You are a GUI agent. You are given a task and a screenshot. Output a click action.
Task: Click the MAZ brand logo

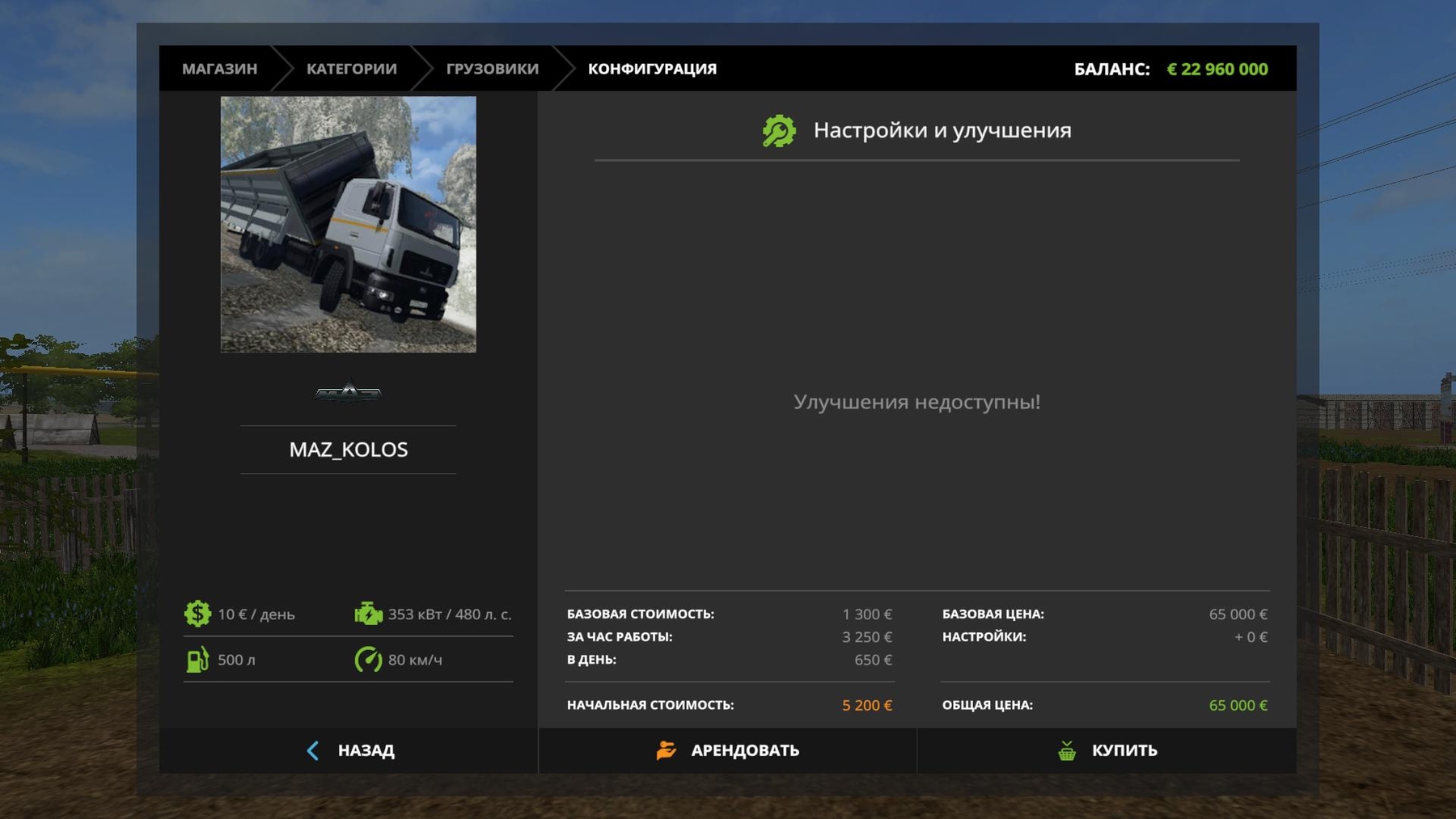click(348, 392)
